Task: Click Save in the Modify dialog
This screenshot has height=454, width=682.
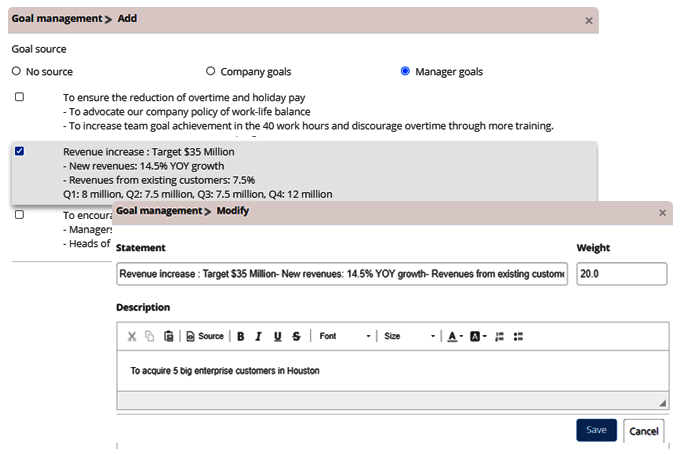Action: tap(596, 430)
